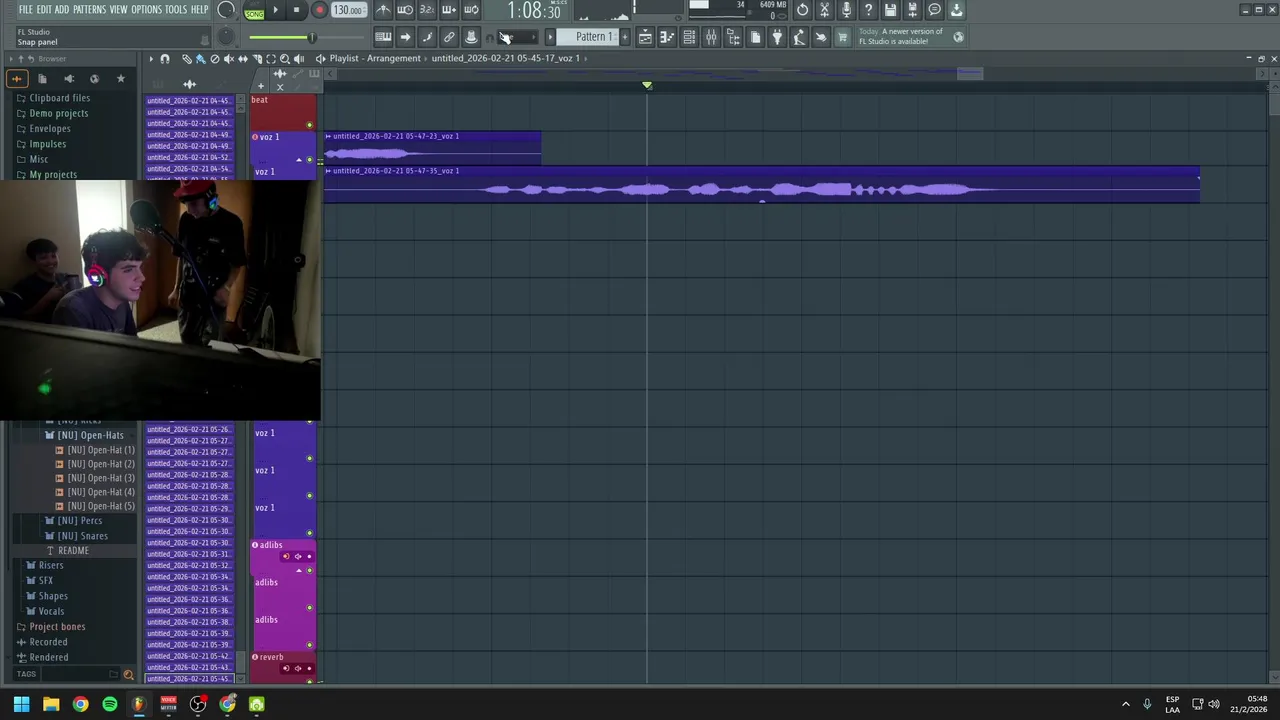Select the Playlist draw (pencil) tool

coord(187,59)
